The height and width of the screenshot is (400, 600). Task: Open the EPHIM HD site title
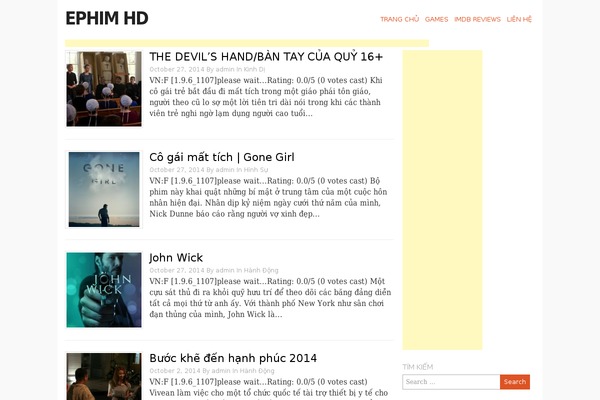pyautogui.click(x=107, y=18)
